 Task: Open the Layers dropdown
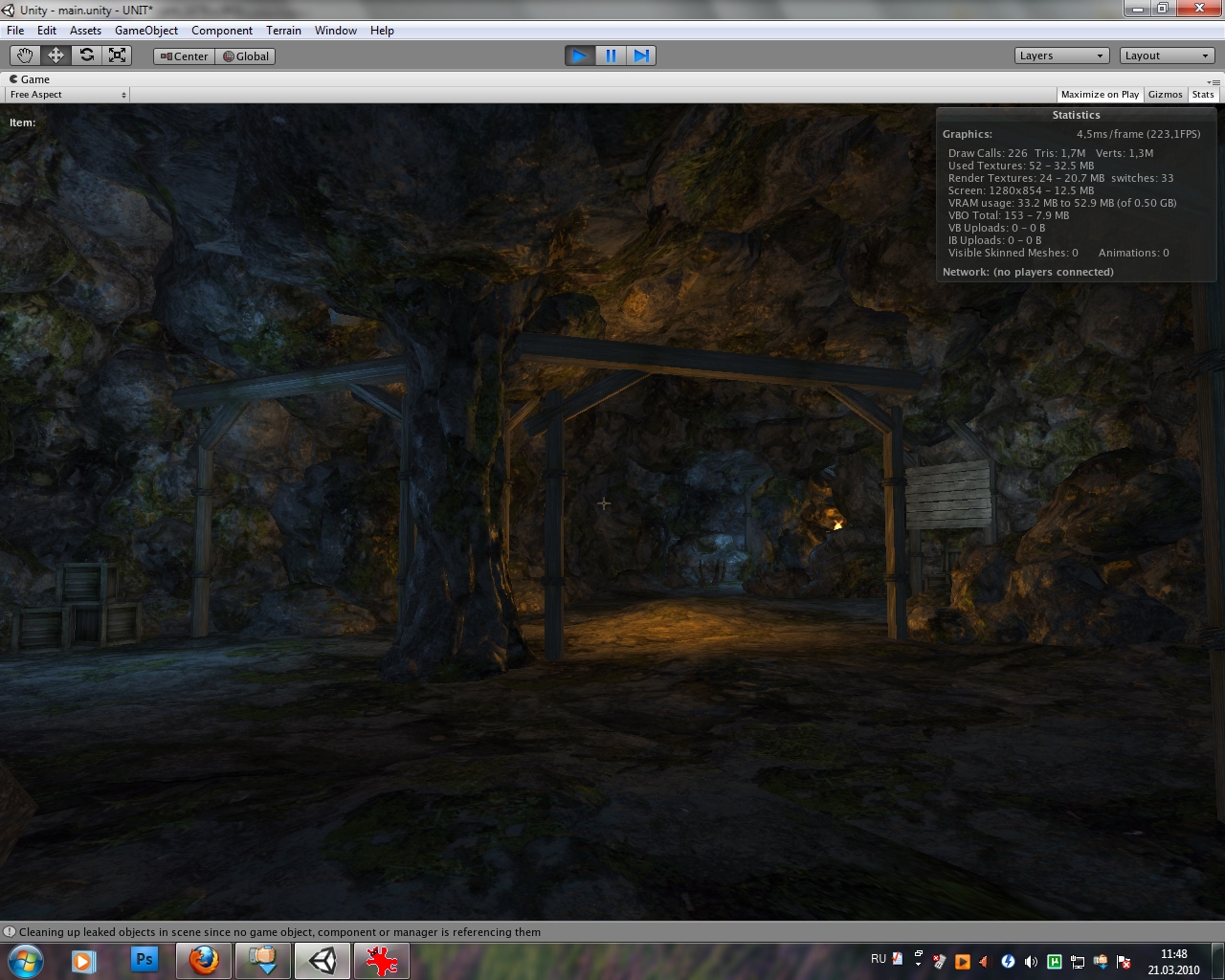1061,56
